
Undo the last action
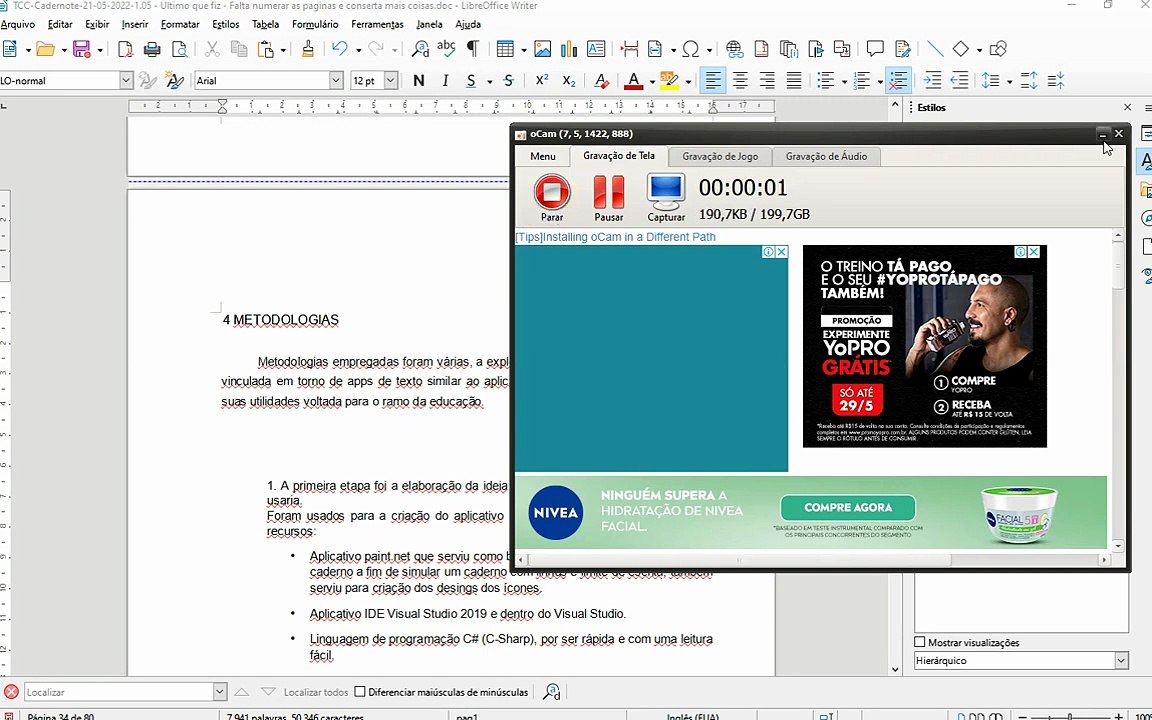[339, 49]
